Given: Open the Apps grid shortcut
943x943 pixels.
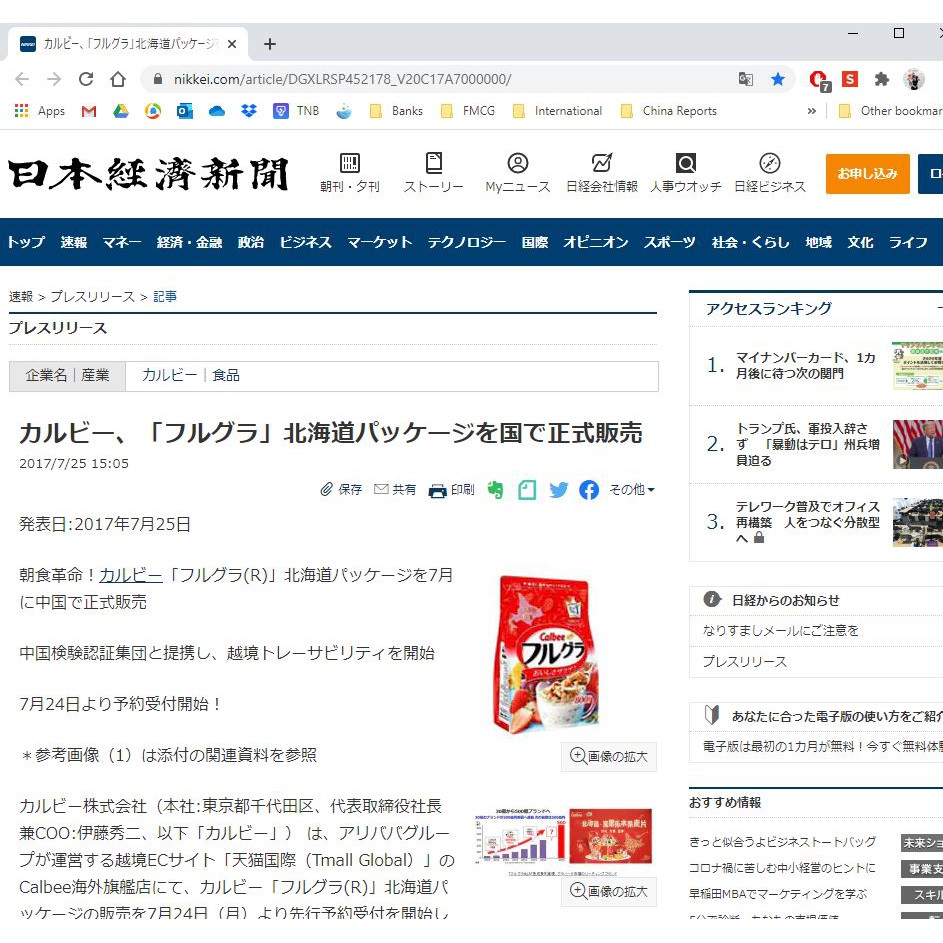Looking at the screenshot, I should (x=40, y=111).
